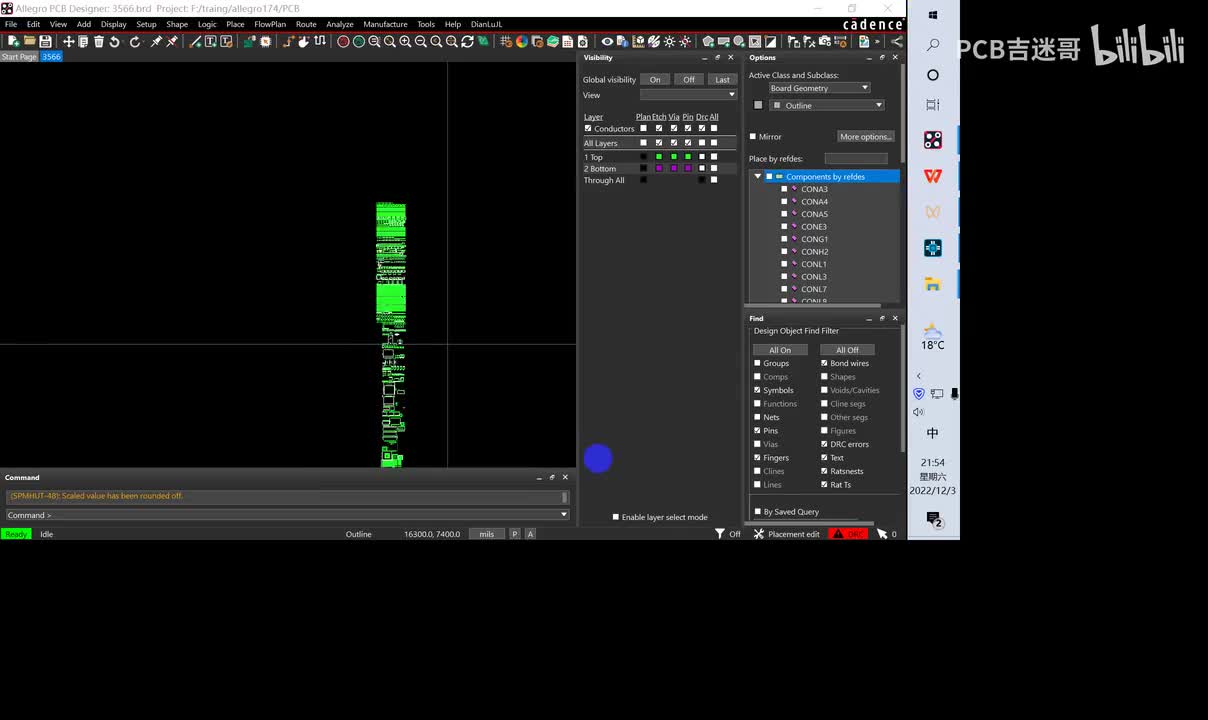Select the Add Text tool icon
Image resolution: width=1208 pixels, height=720 pixels.
coord(210,41)
